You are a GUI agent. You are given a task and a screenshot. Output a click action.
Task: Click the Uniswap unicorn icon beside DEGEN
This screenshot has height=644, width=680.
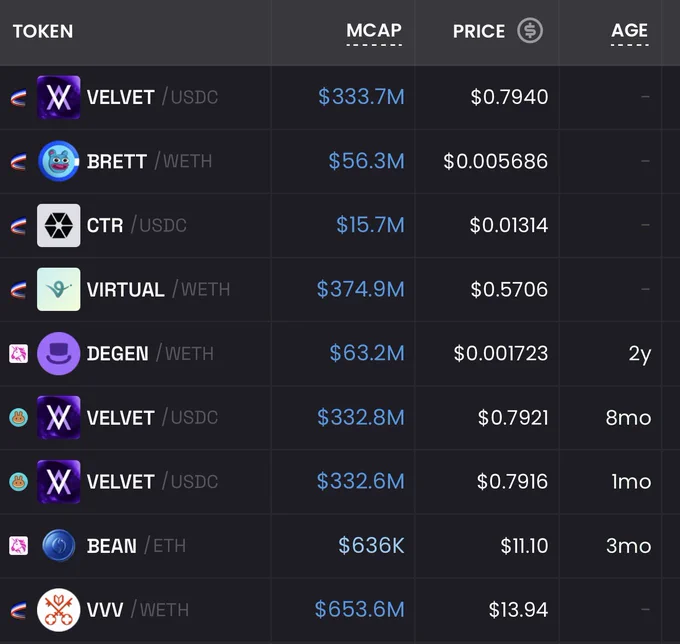(19, 353)
